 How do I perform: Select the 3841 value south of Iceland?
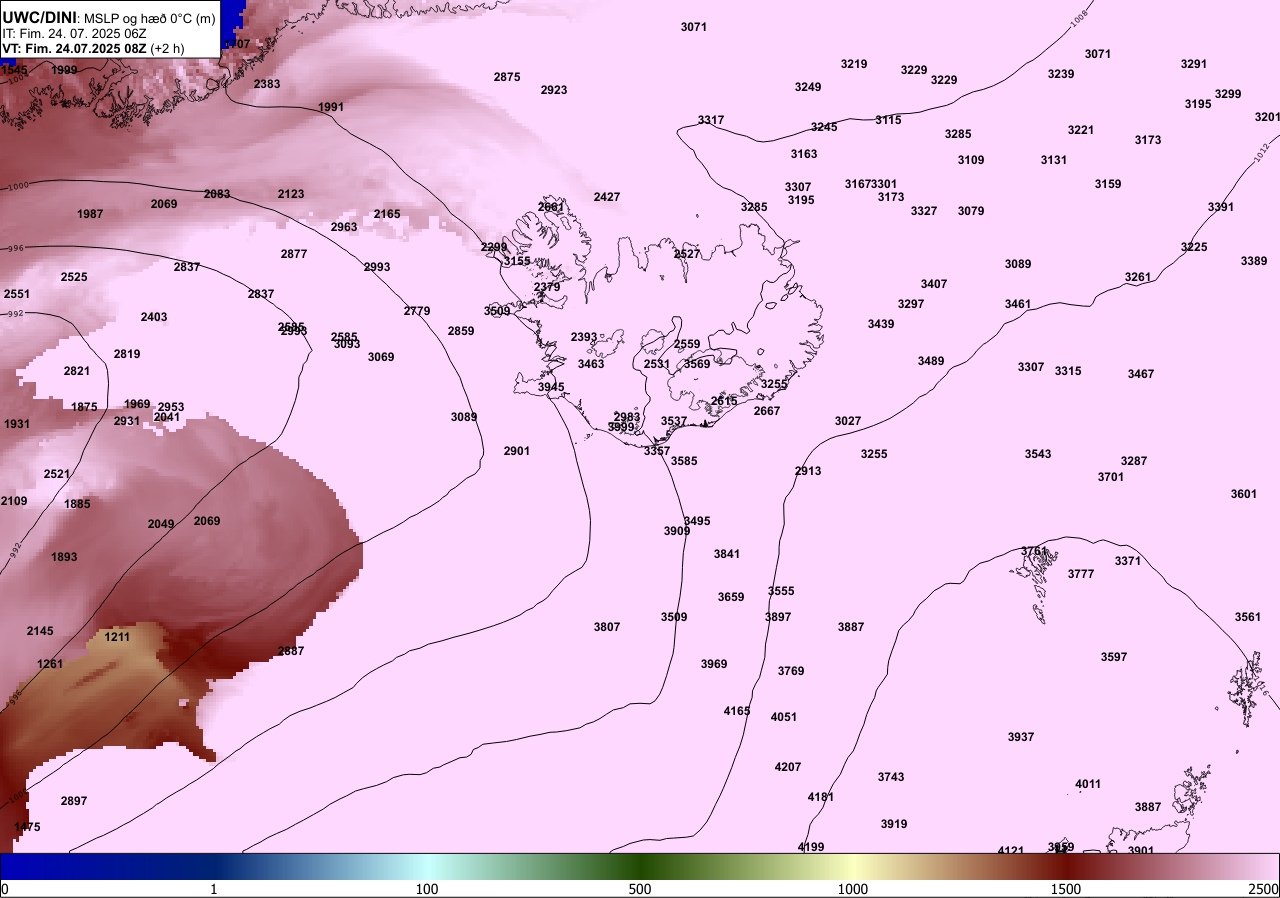(x=727, y=554)
